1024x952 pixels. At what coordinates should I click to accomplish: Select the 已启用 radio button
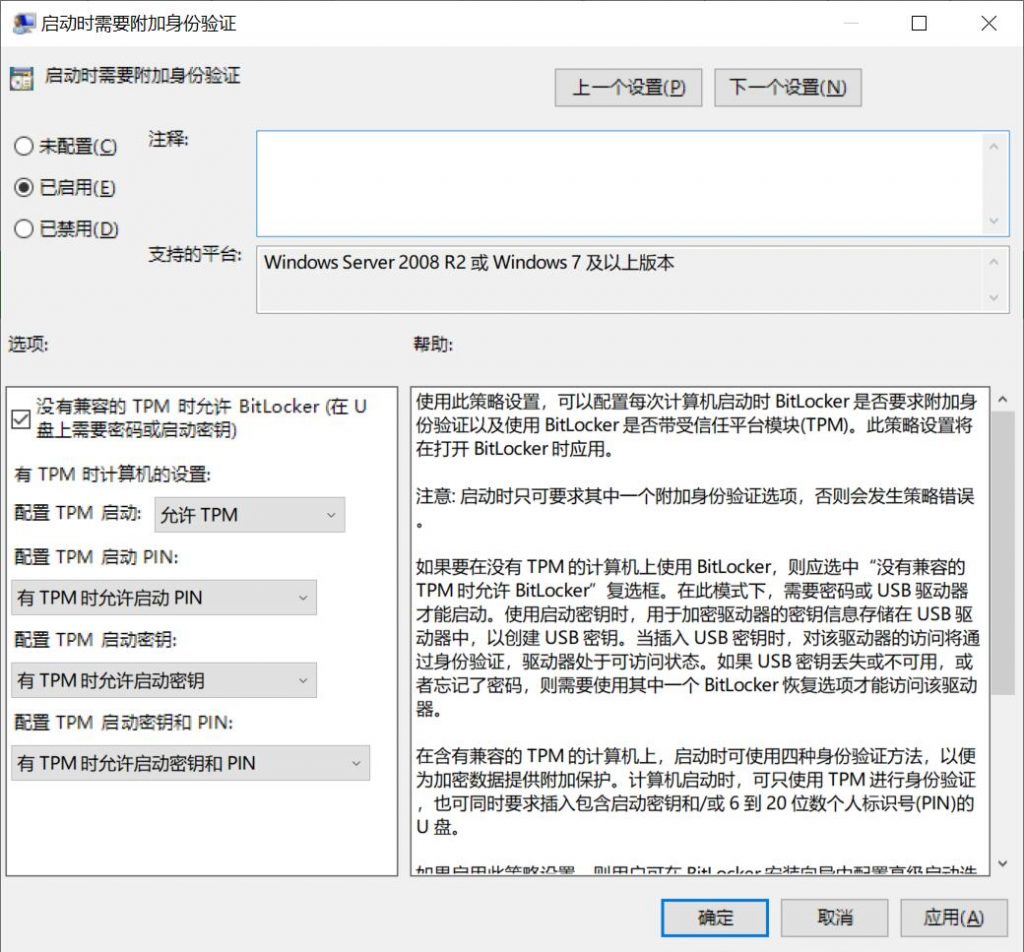(24, 188)
